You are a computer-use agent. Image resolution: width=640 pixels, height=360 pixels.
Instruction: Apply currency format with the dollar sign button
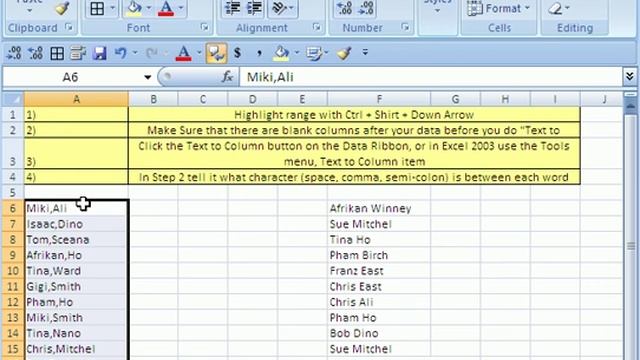click(237, 53)
